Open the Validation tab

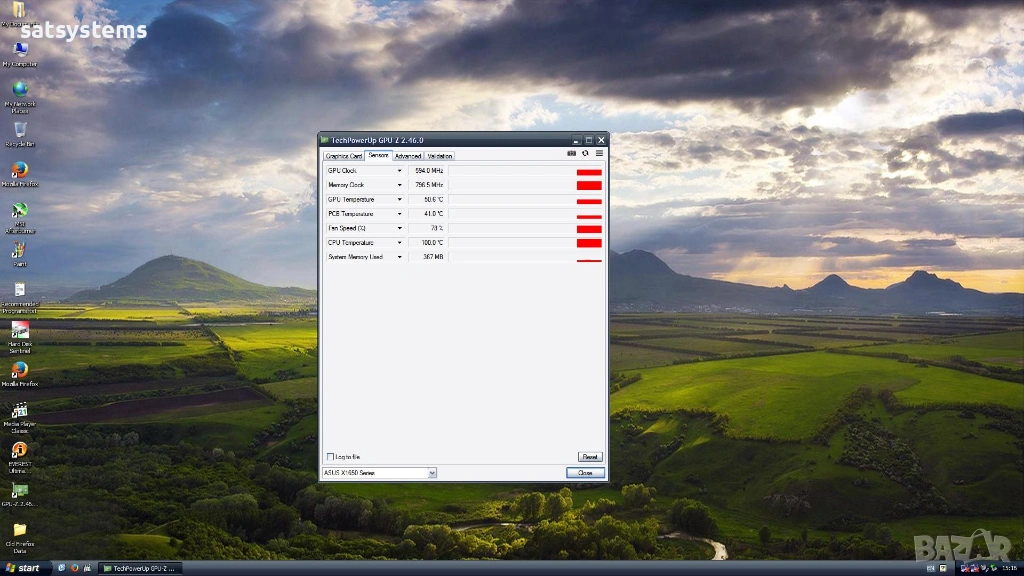pyautogui.click(x=440, y=156)
